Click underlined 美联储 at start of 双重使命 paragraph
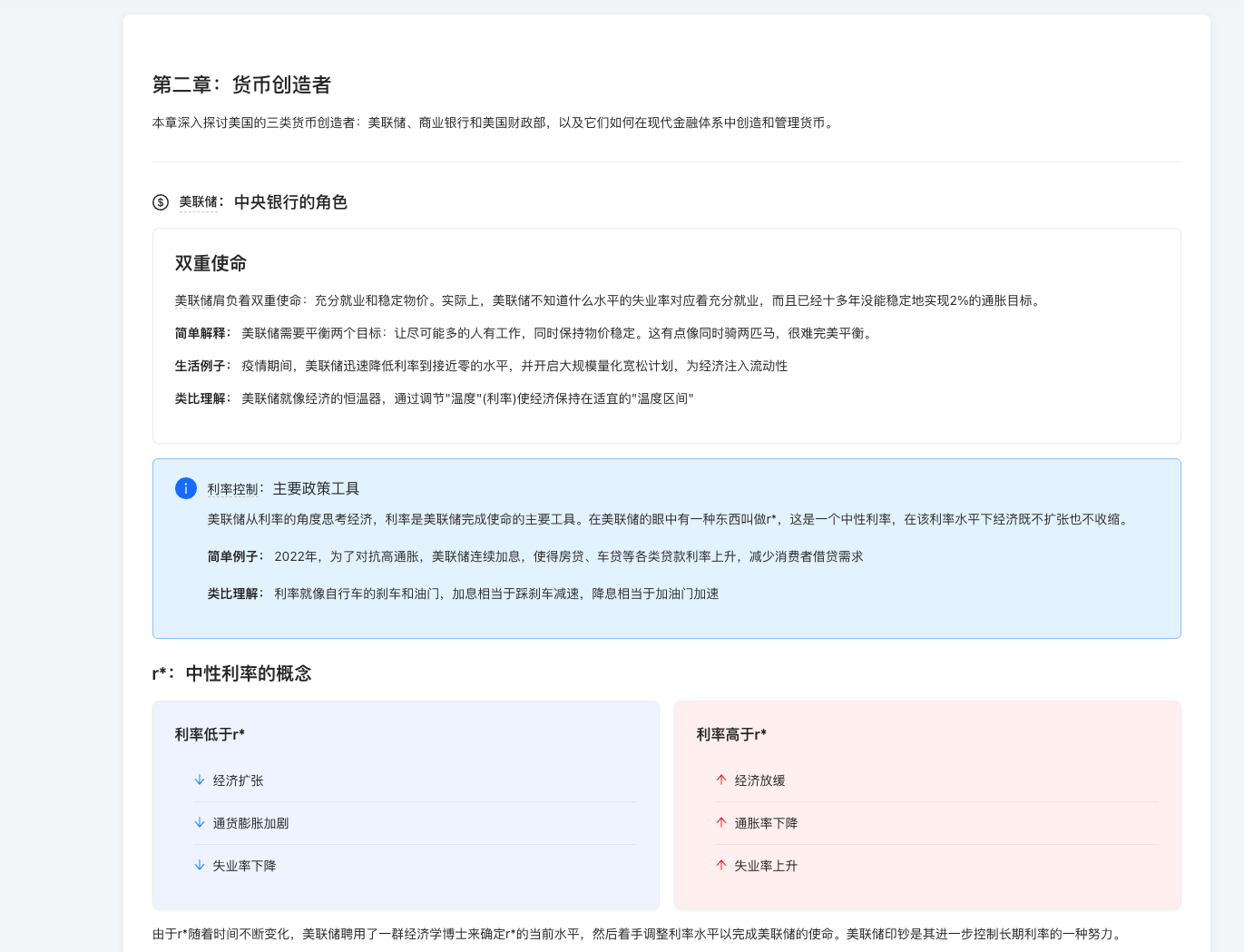 point(193,301)
